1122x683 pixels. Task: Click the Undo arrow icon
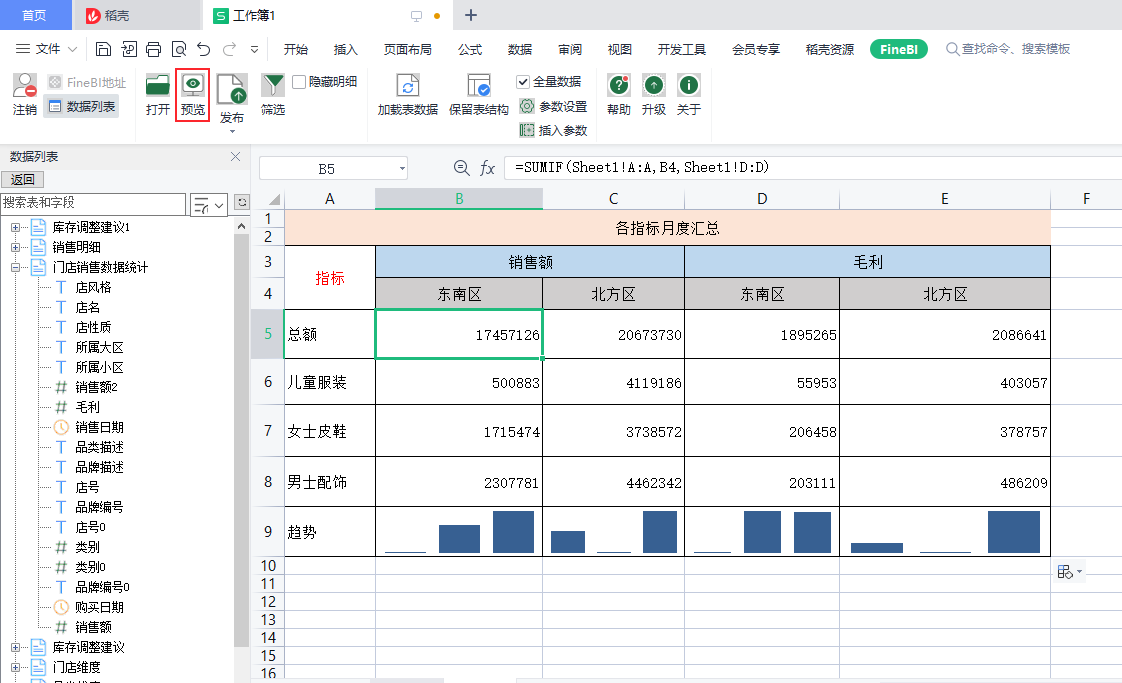pyautogui.click(x=204, y=49)
